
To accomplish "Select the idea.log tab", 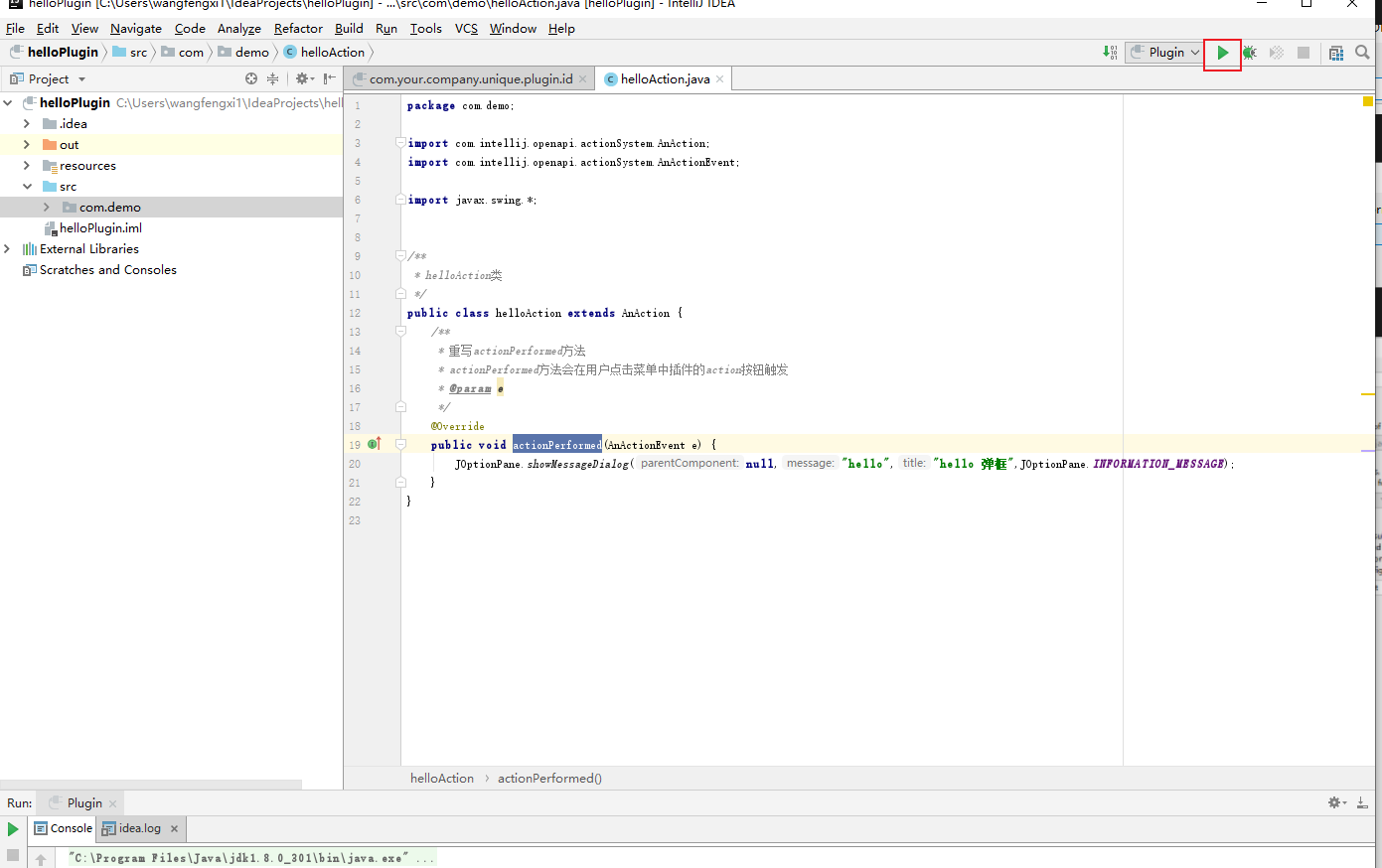I will 139,828.
